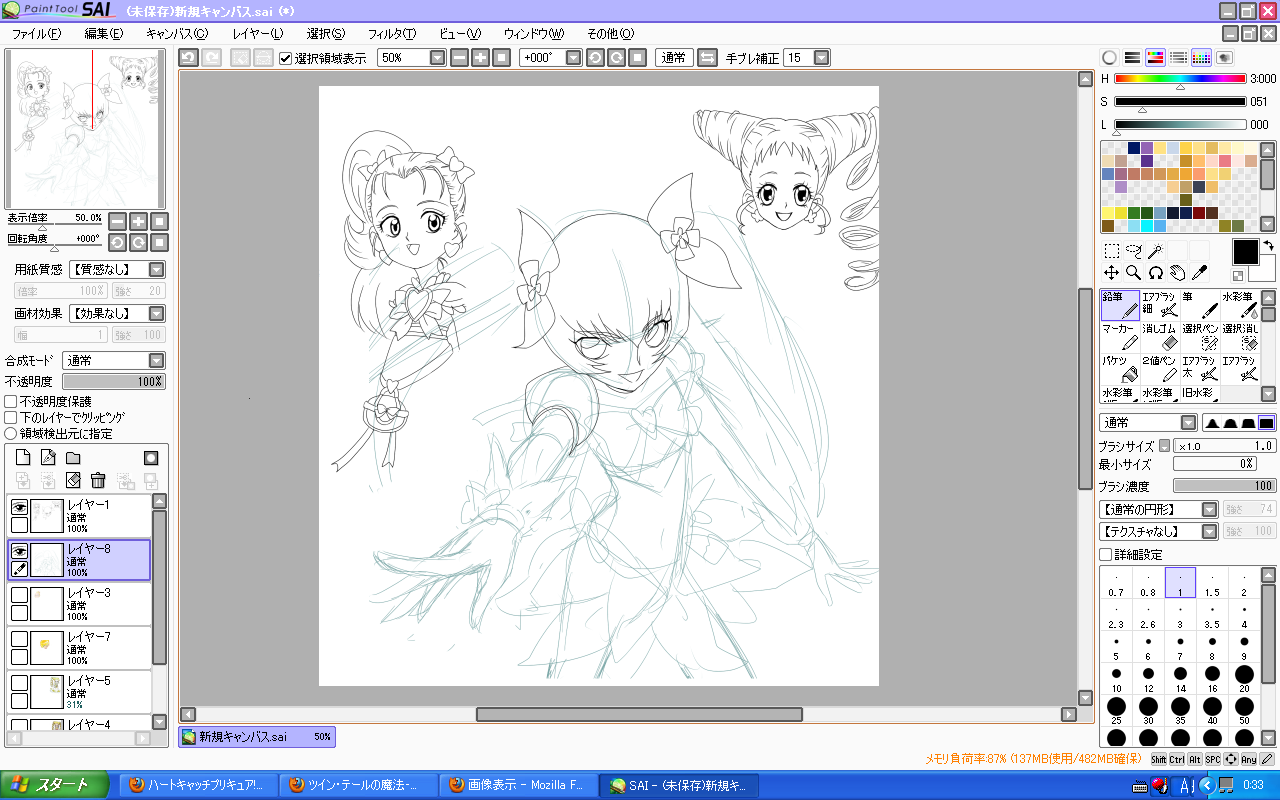The image size is (1280, 800).
Task: Toggle 選択領域表示 selection display checkbox
Action: (285, 58)
